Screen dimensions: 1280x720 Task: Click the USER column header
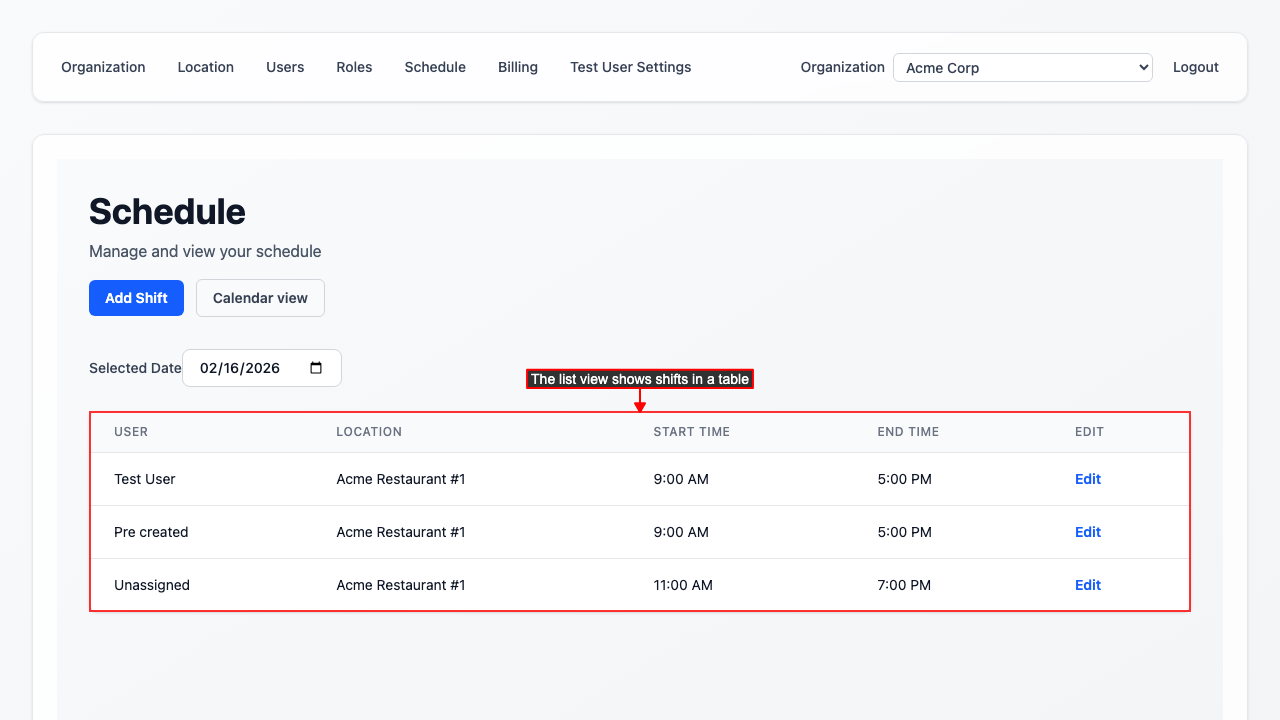point(131,432)
